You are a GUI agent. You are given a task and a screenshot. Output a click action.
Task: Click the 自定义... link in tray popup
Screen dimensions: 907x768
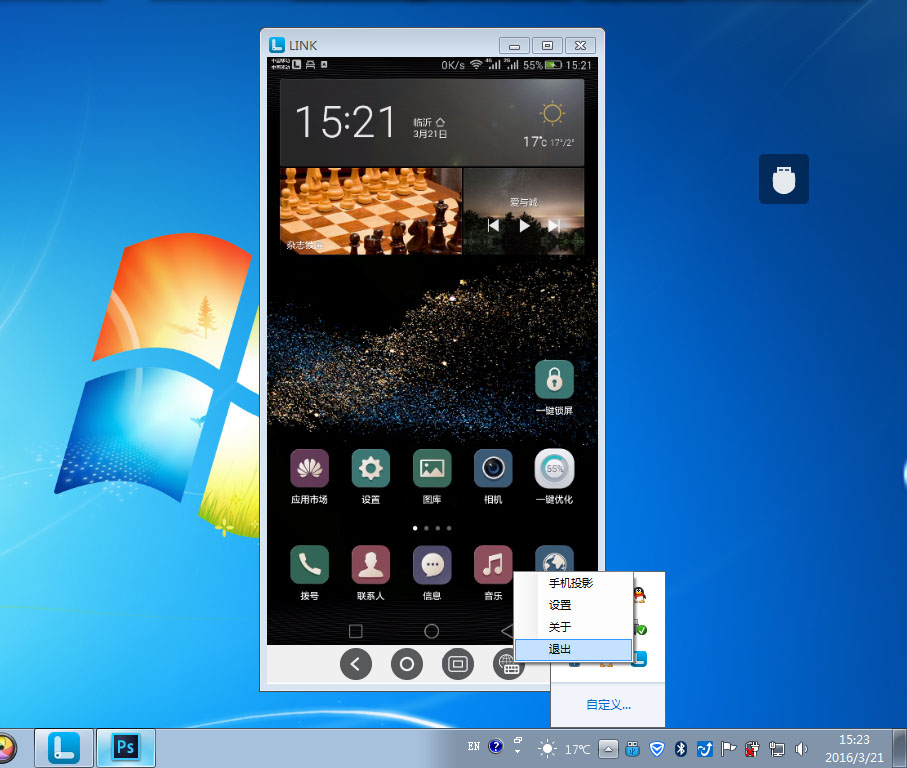coord(608,705)
